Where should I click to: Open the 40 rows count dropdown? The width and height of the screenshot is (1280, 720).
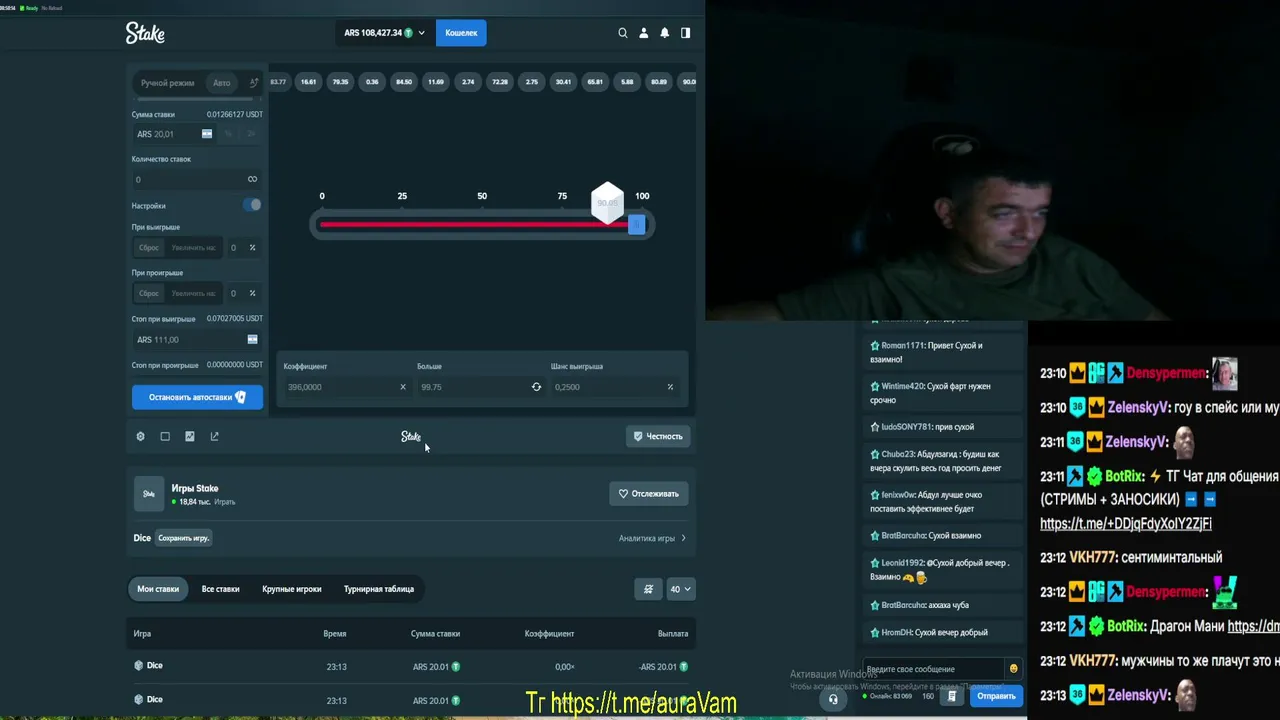[680, 589]
